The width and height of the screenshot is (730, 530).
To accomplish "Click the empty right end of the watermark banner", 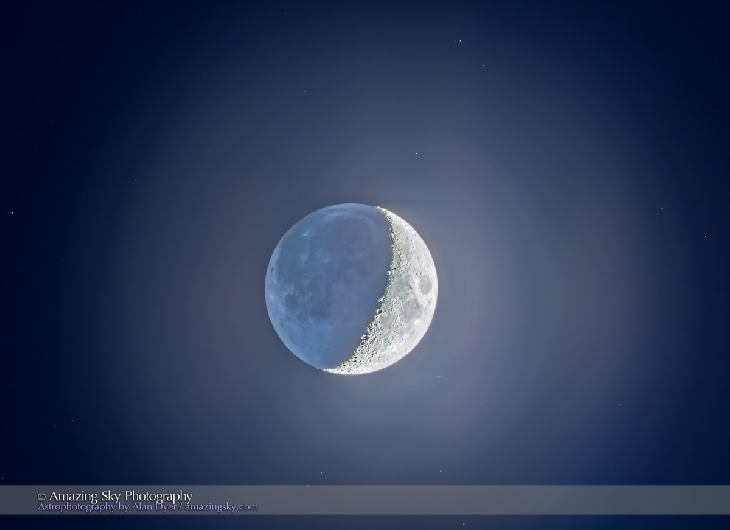I will click(x=650, y=500).
